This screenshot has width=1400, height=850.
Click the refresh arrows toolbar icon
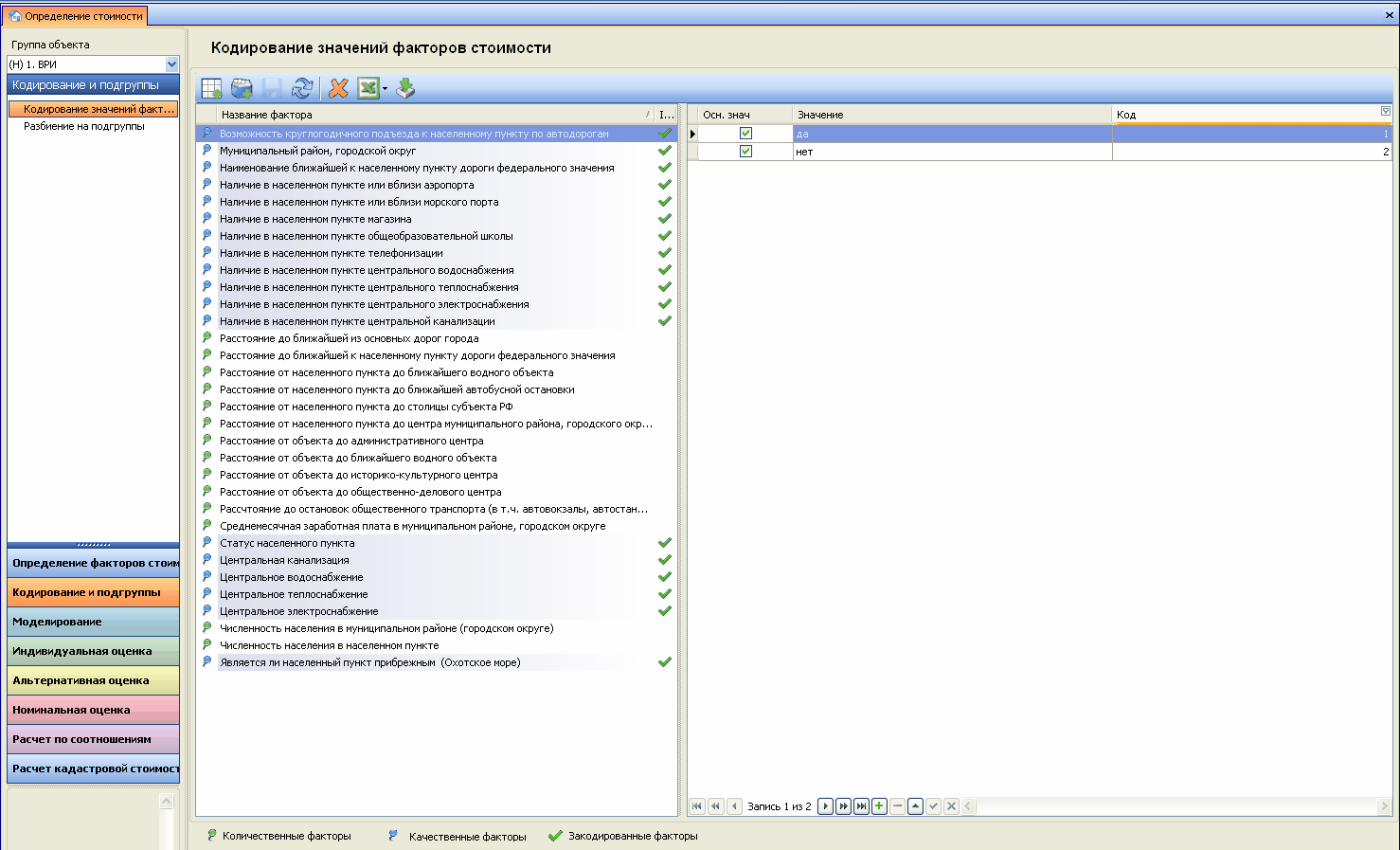point(302,88)
